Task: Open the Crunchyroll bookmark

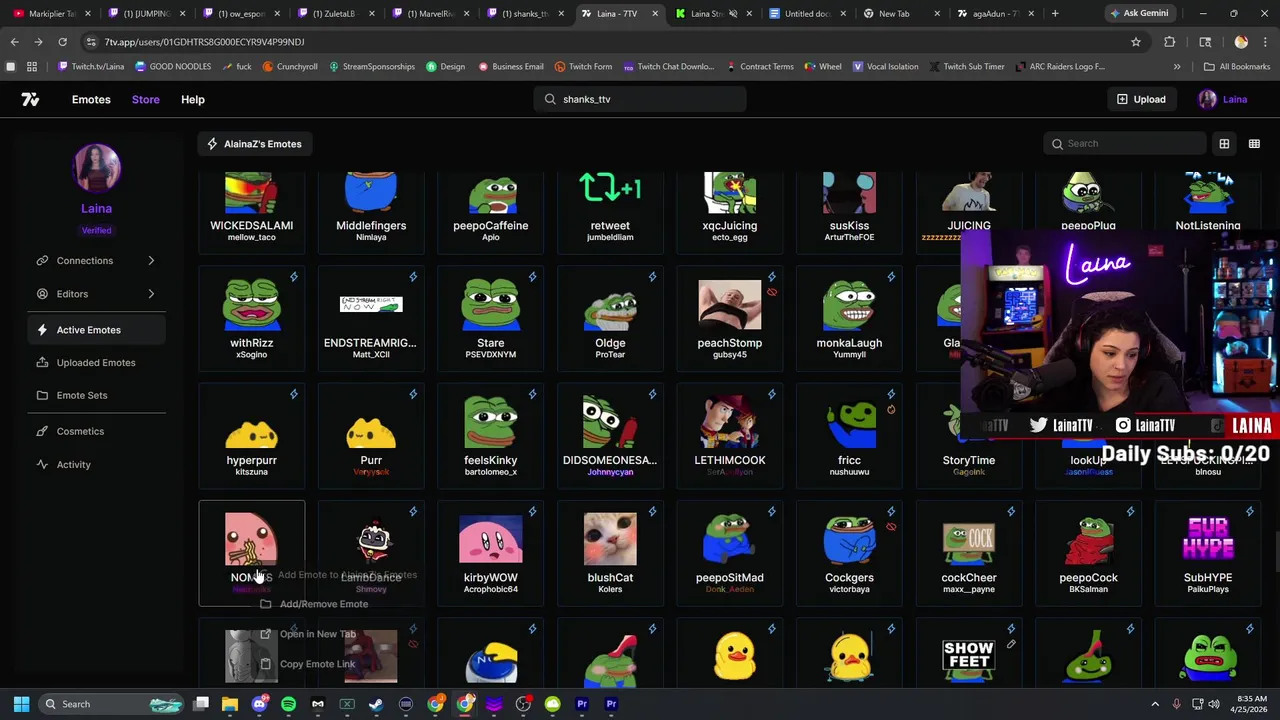Action: 290,67
